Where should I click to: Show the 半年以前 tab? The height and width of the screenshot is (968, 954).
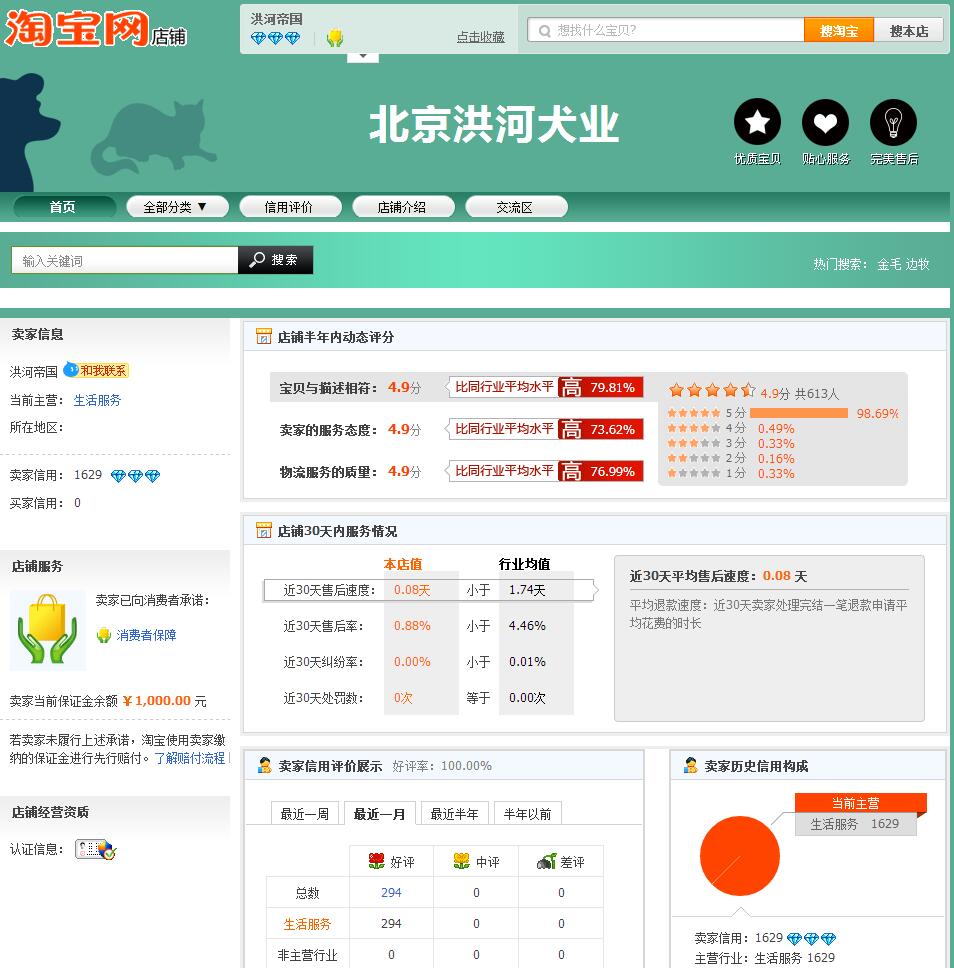point(527,814)
